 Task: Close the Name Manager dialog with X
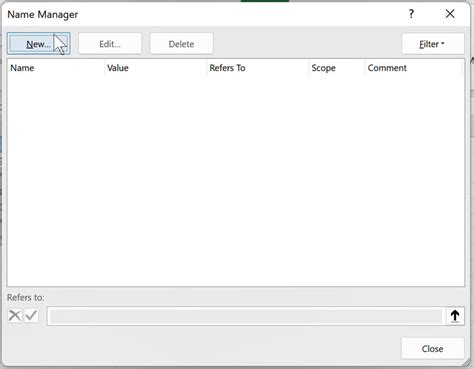450,14
